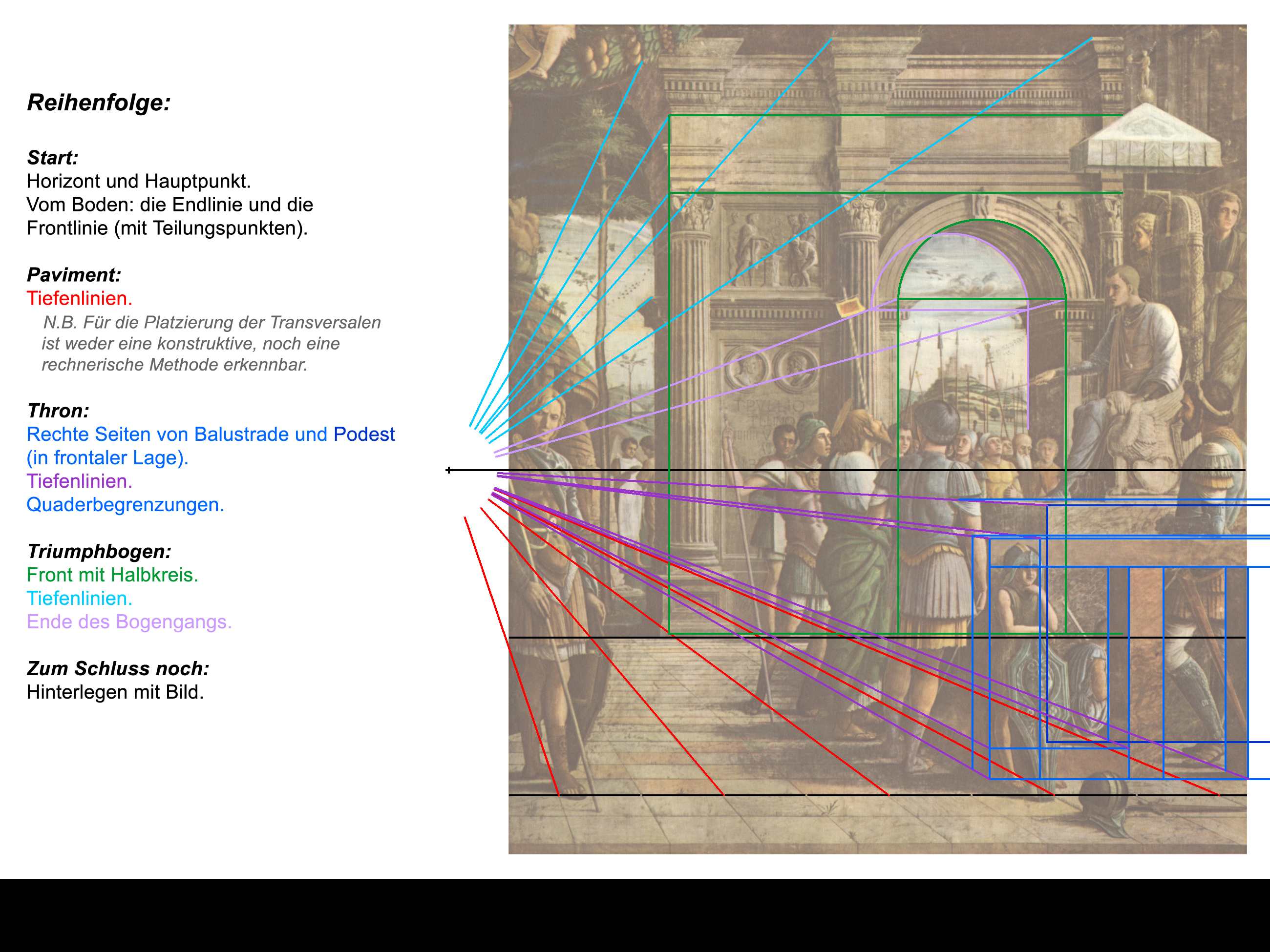
Task: Click the 'Start:' section title
Action: click(52, 157)
